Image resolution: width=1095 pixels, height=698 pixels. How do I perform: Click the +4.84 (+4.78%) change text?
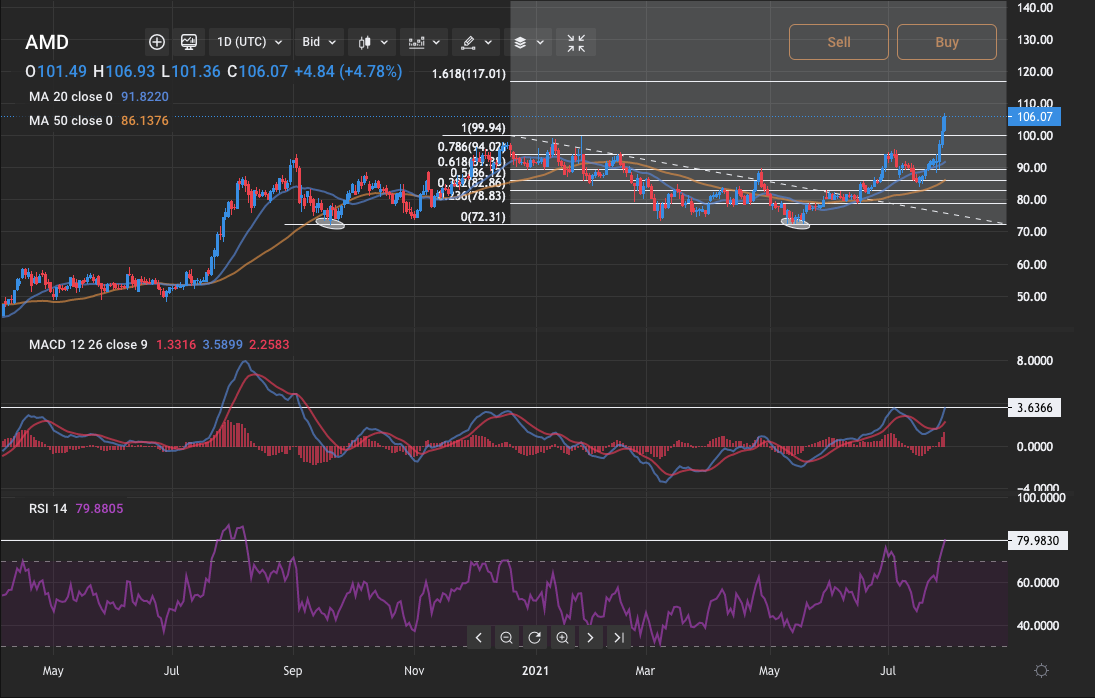coord(348,71)
